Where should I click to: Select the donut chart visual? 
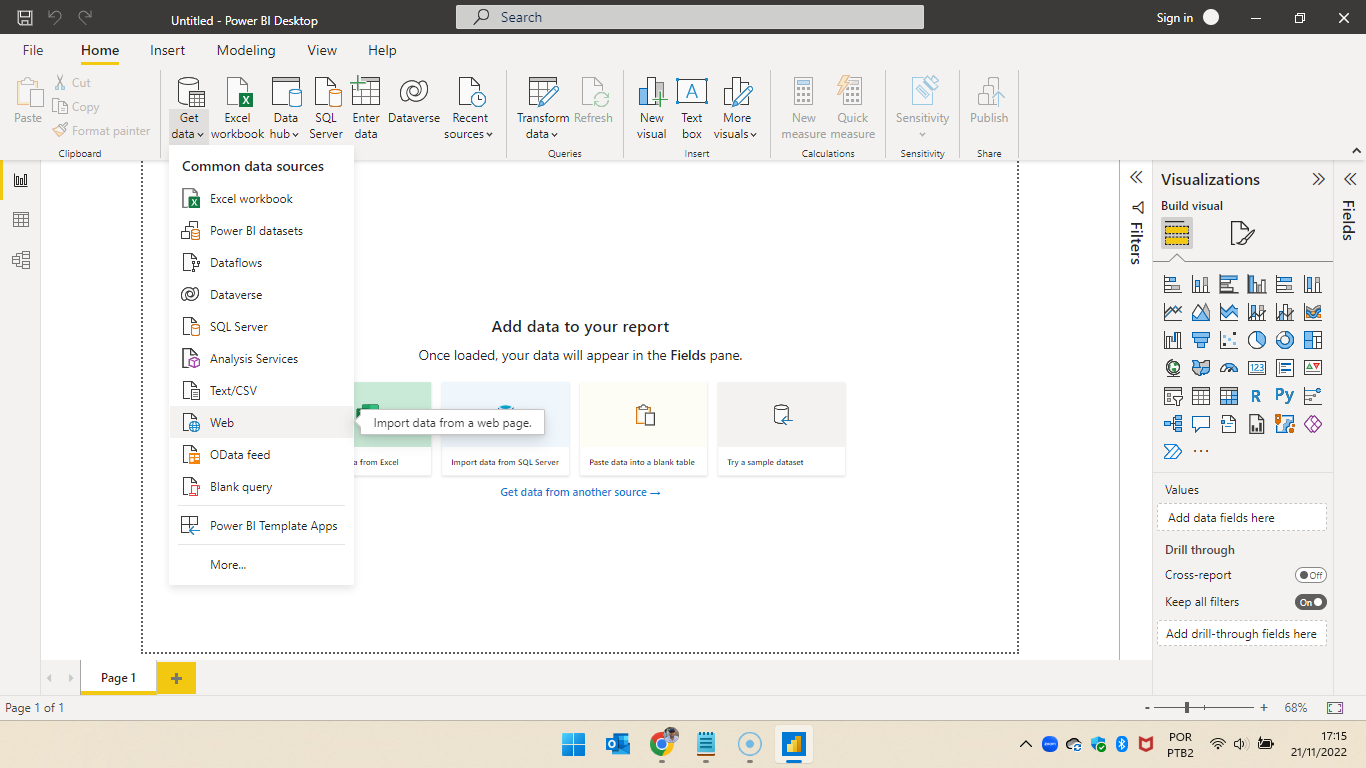pos(1285,340)
